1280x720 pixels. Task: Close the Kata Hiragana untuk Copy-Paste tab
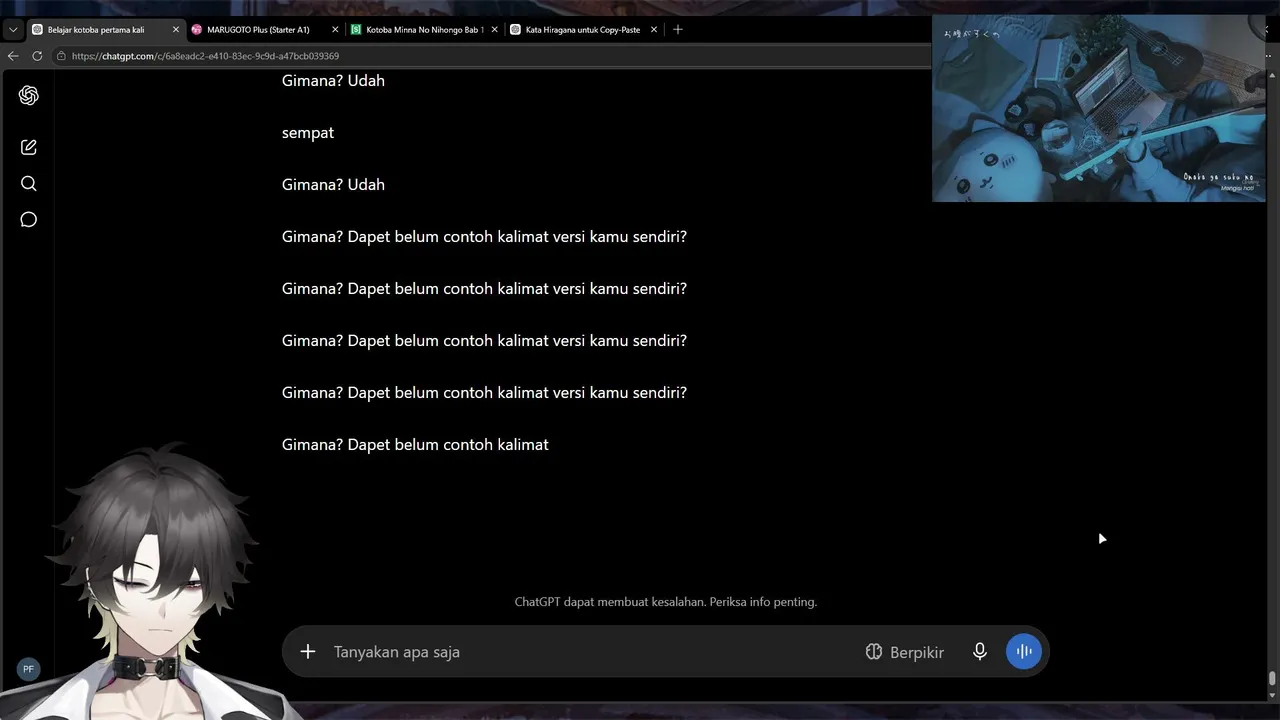pos(654,30)
